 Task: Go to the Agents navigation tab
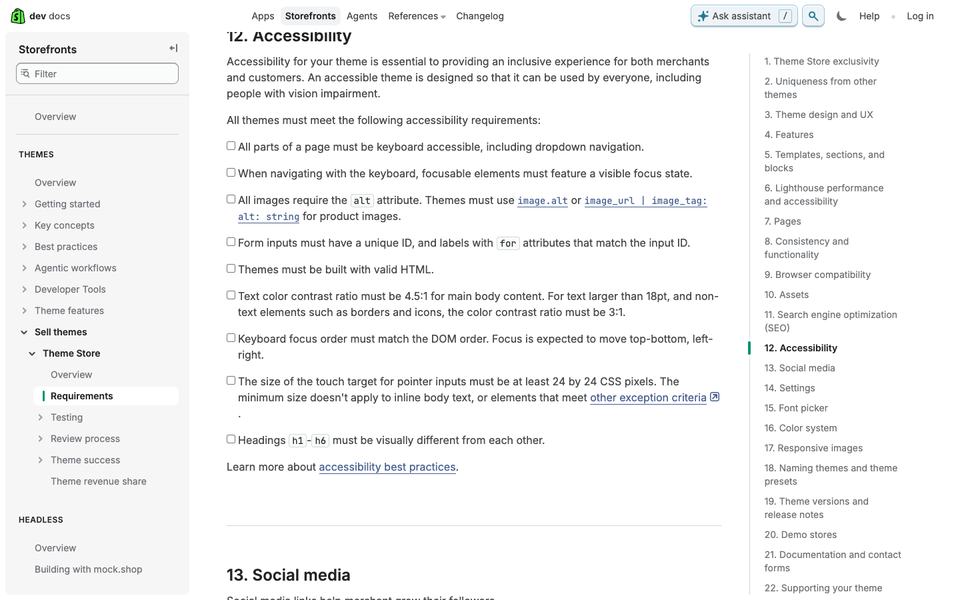point(362,16)
